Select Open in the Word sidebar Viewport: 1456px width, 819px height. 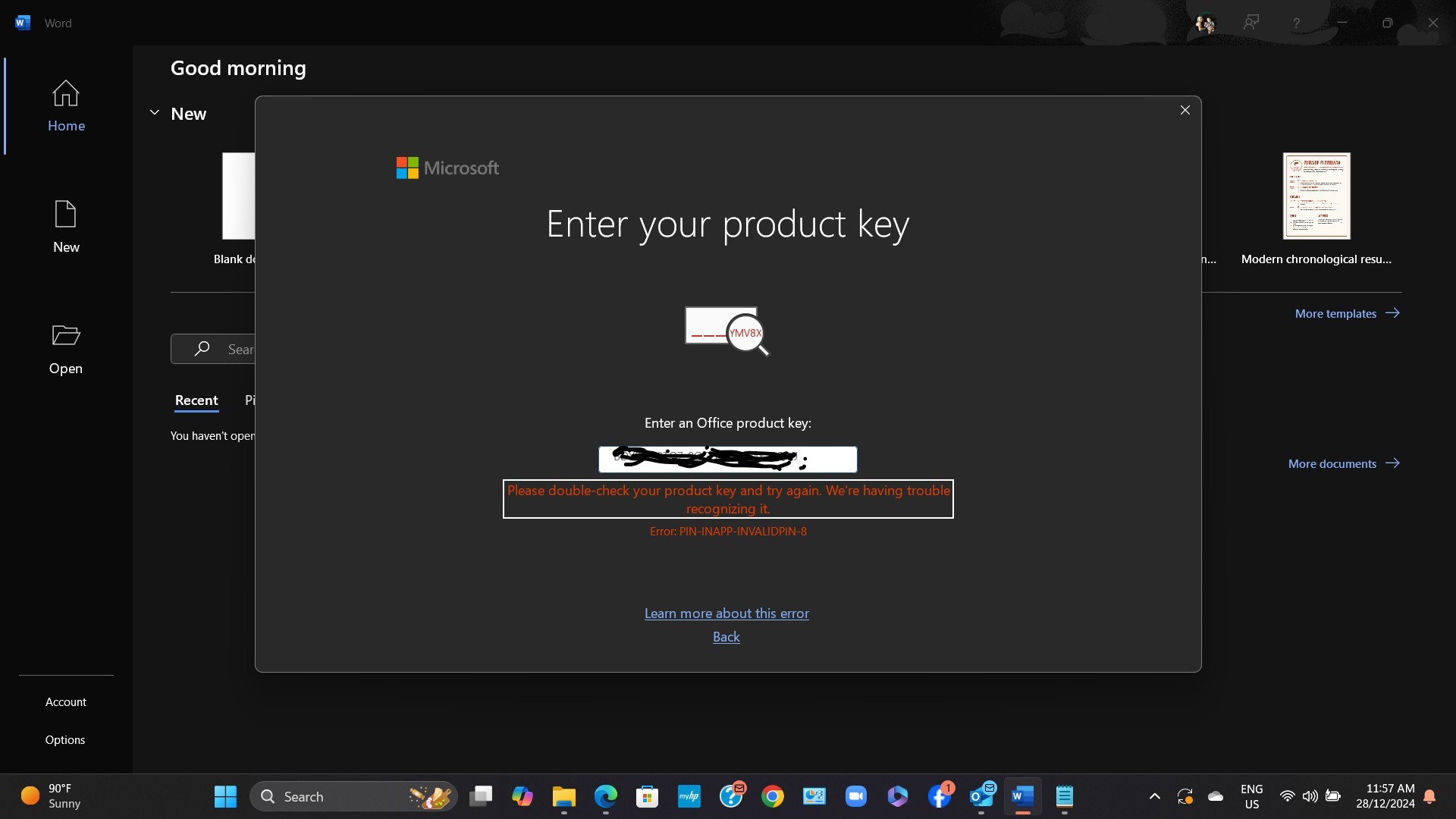66,349
